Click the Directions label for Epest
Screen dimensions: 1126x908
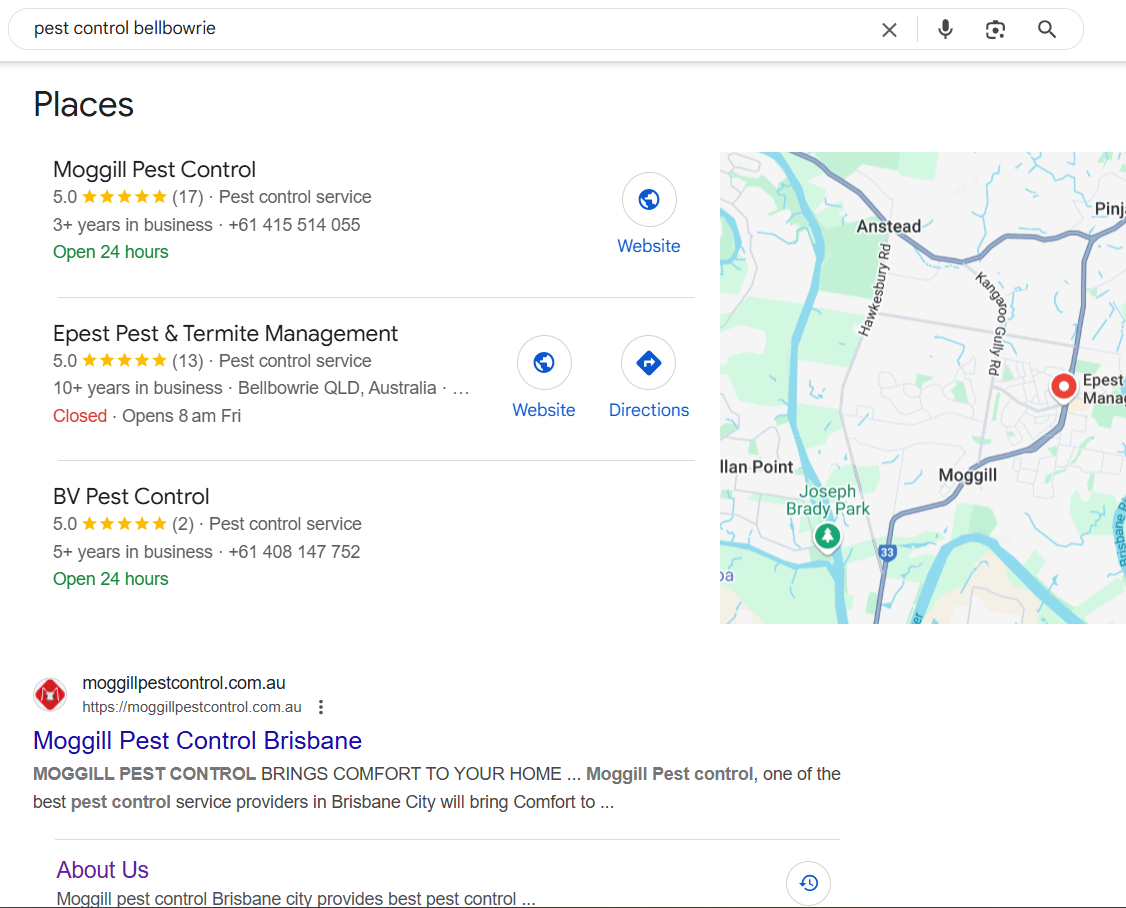[649, 409]
